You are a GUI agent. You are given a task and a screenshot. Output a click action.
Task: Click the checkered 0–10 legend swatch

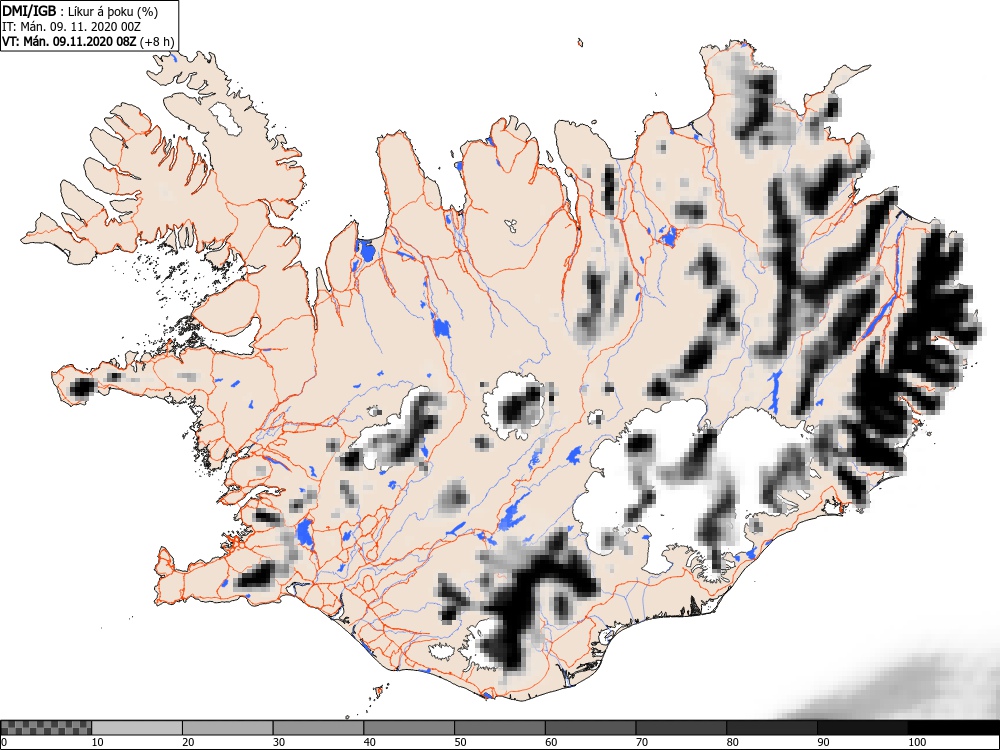coord(46,728)
